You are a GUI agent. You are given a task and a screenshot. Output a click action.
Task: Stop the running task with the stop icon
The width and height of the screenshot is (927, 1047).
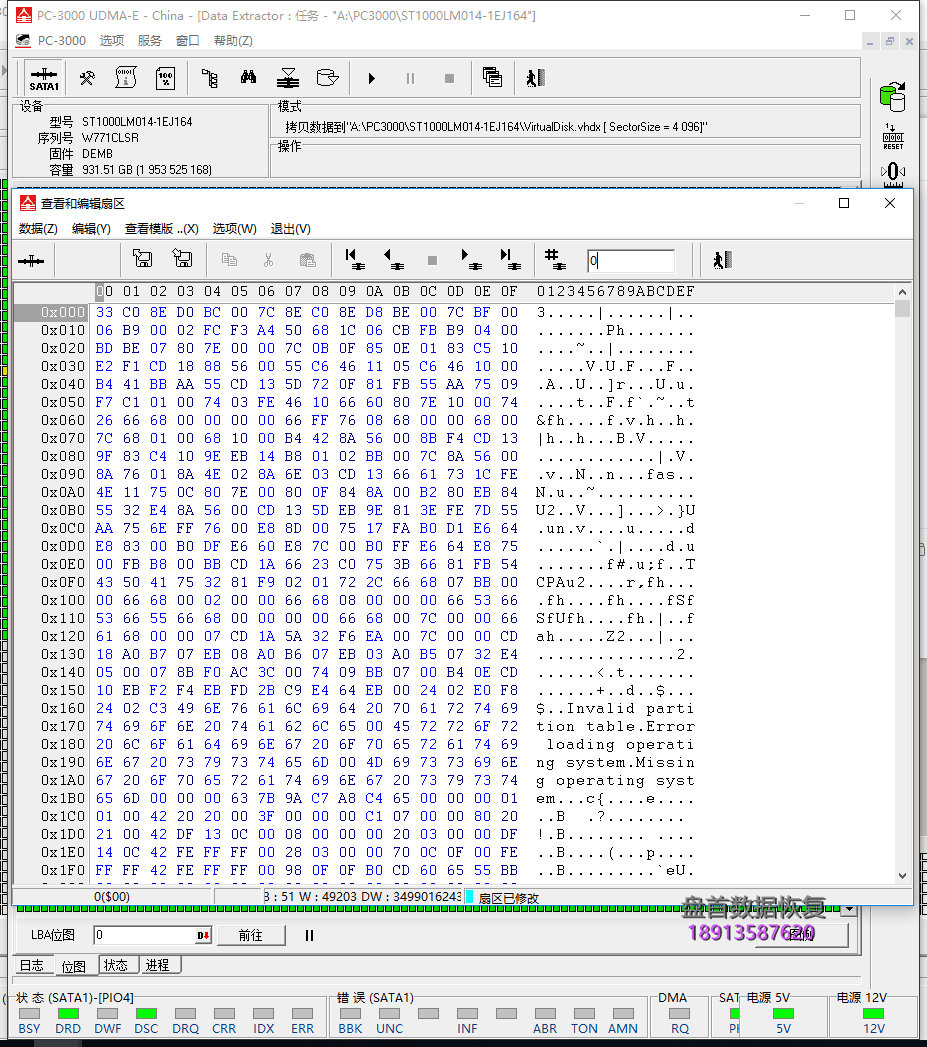tap(451, 77)
